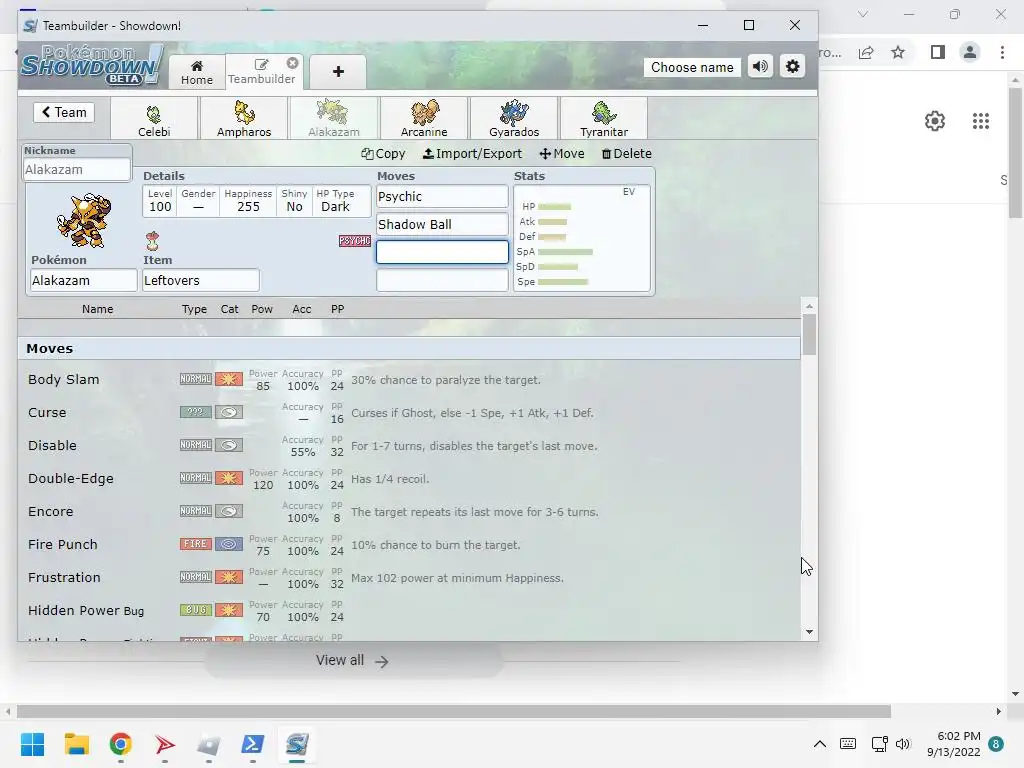This screenshot has height=768, width=1024.
Task: Select the Disable move
Action: [x=409, y=445]
